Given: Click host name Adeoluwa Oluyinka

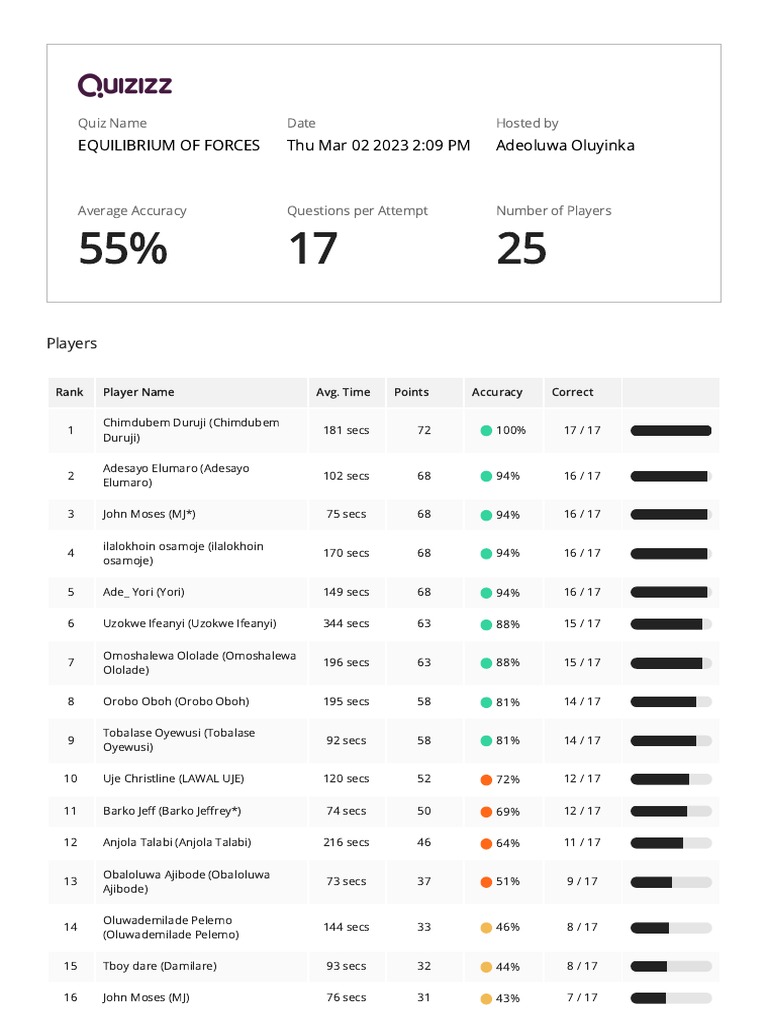Looking at the screenshot, I should (565, 145).
